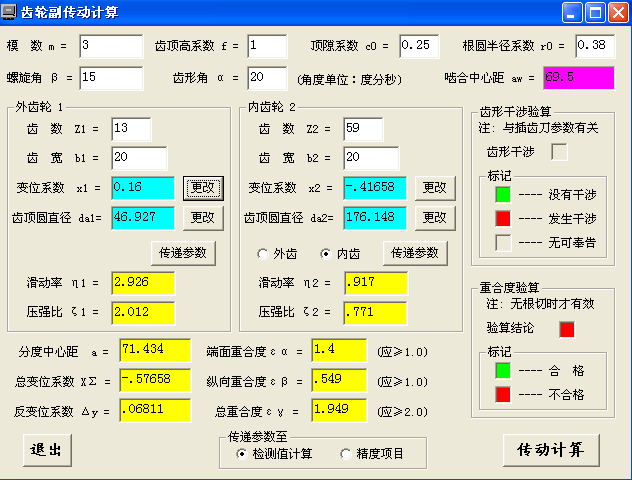This screenshot has height=480, width=632.
Task: Click the 总重合度 εγ field showing 1.949
Action: [x=339, y=410]
